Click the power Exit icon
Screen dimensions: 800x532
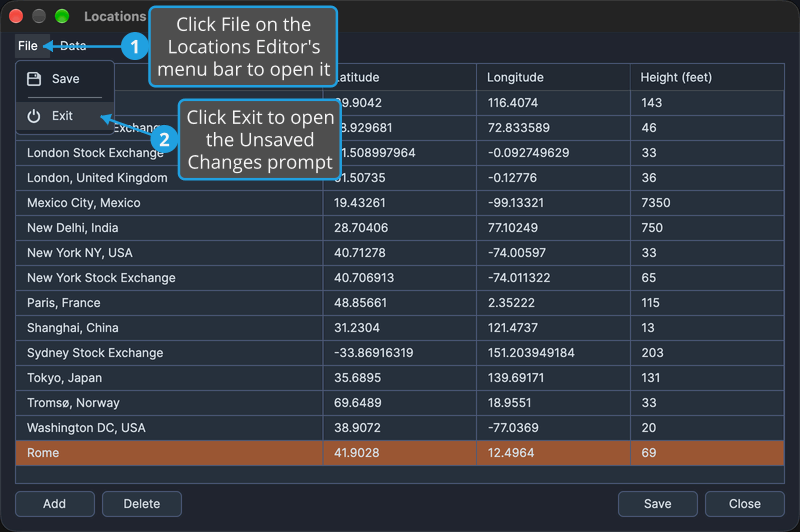(34, 116)
